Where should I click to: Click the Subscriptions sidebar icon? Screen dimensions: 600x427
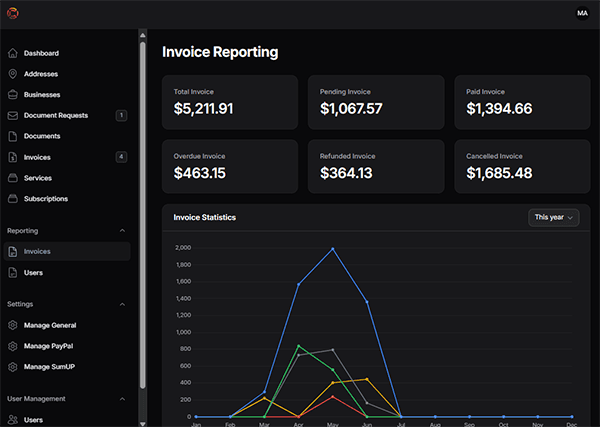pos(12,199)
